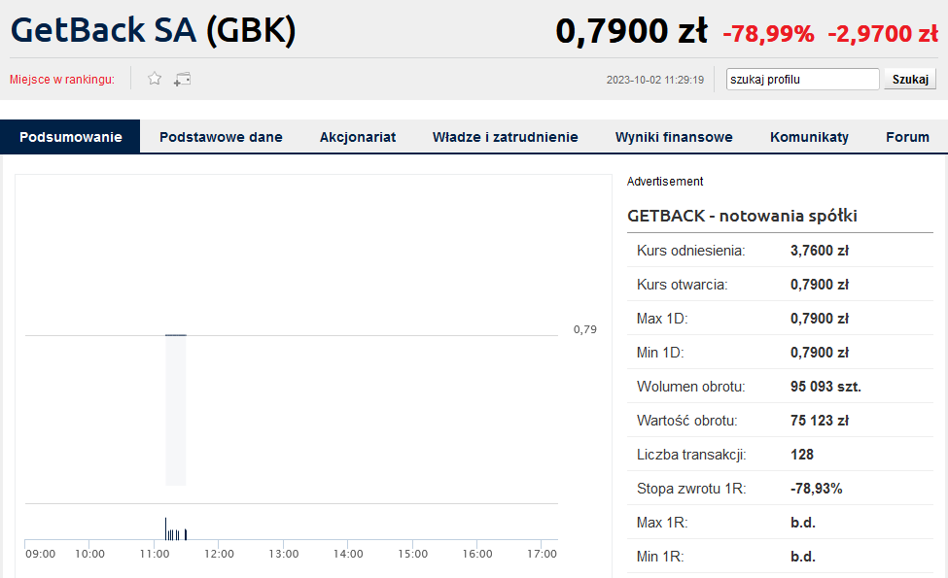
Task: Click the Stopa zwrotu 1R value -78,93%
Action: coord(816,489)
